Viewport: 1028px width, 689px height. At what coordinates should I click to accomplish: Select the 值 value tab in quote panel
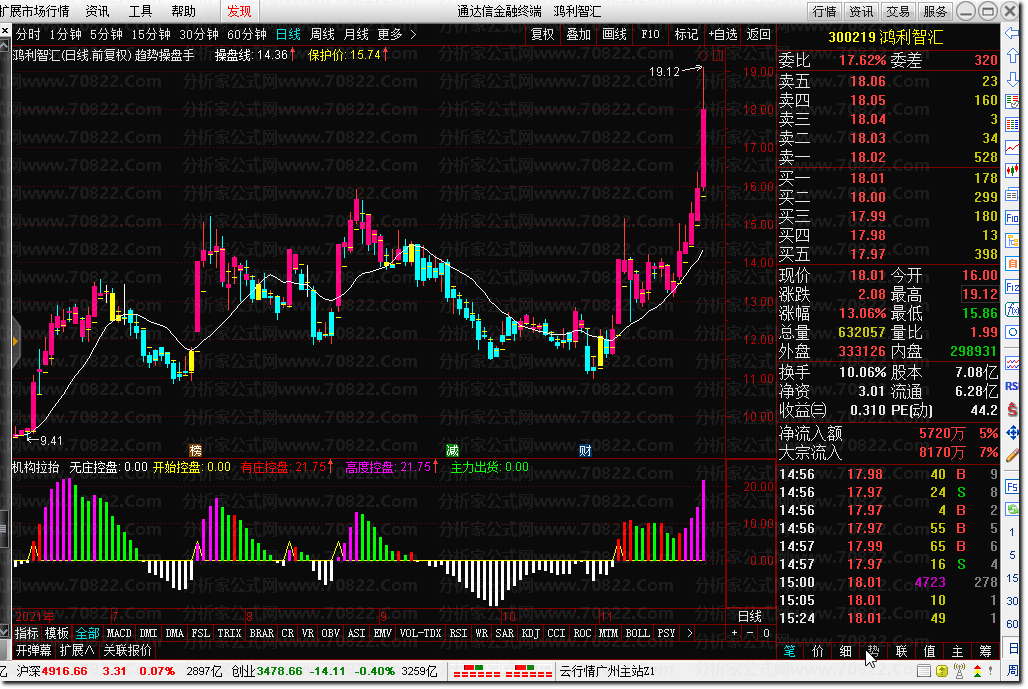click(930, 651)
